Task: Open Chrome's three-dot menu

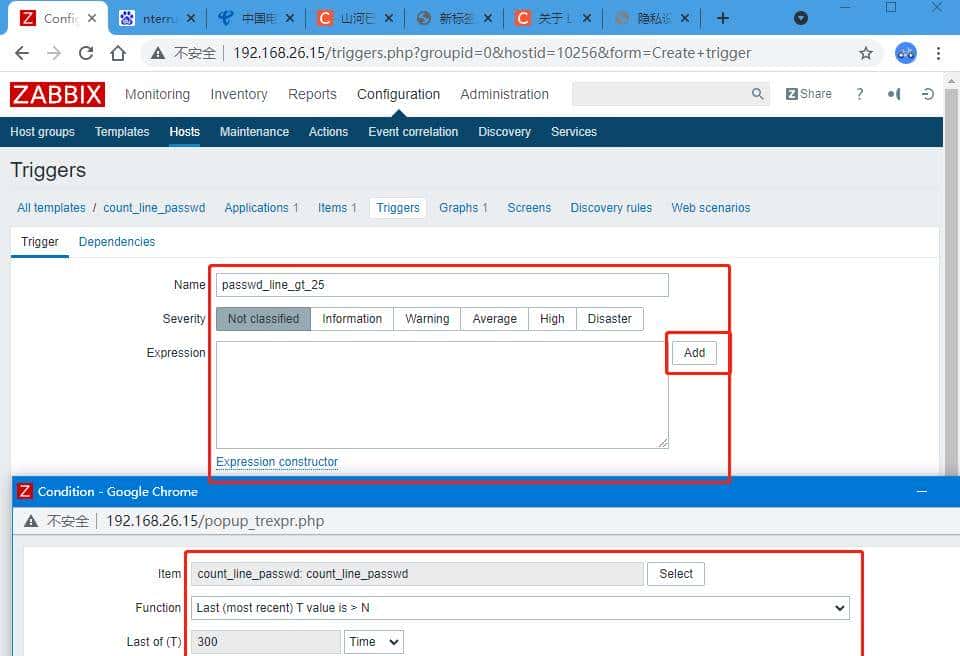Action: point(938,52)
